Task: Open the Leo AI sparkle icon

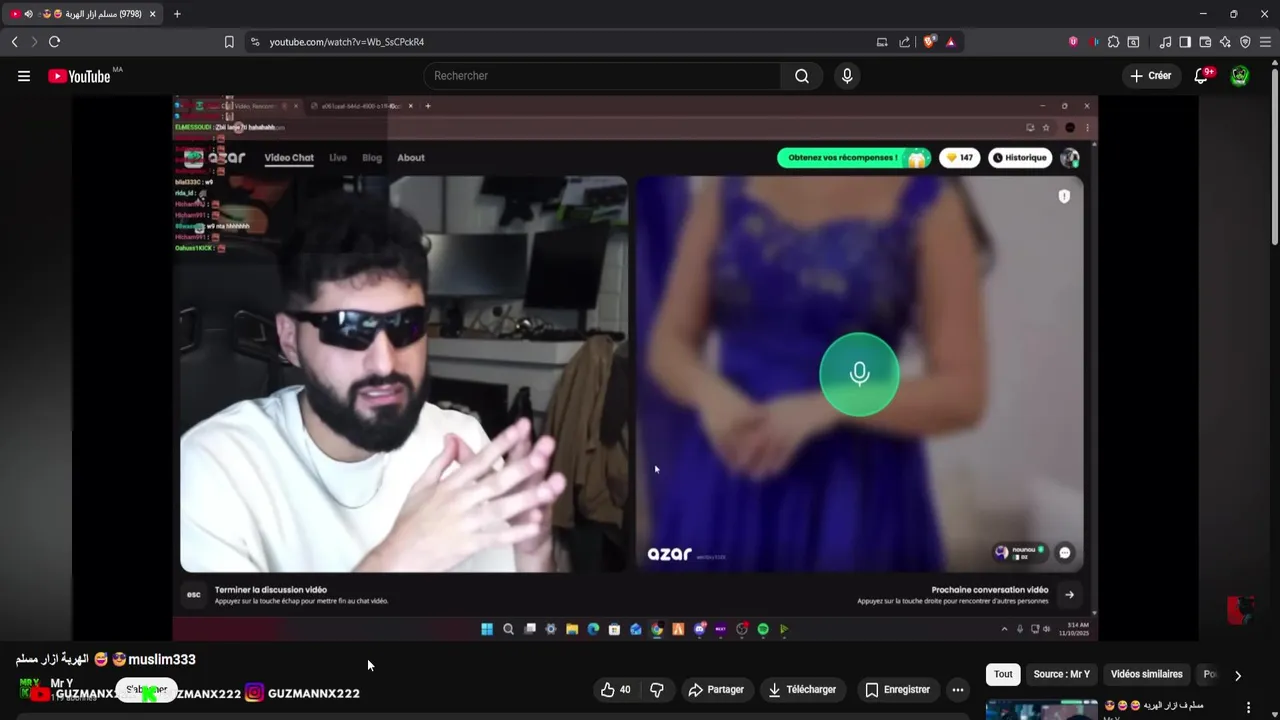Action: [1225, 42]
